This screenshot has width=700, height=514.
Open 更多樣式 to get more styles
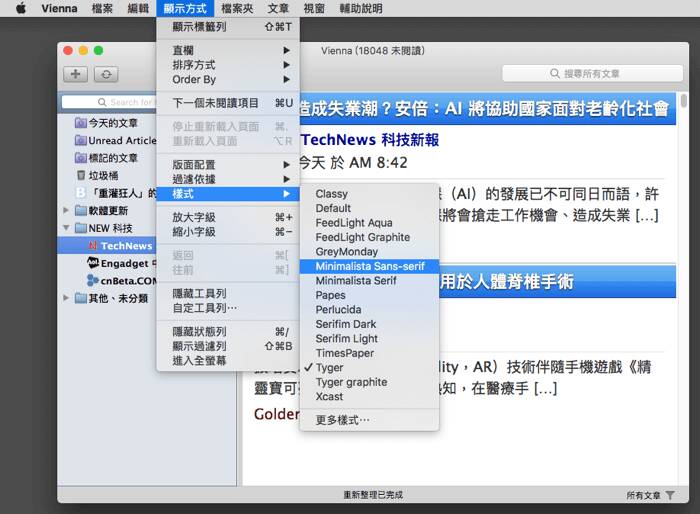pyautogui.click(x=370, y=420)
